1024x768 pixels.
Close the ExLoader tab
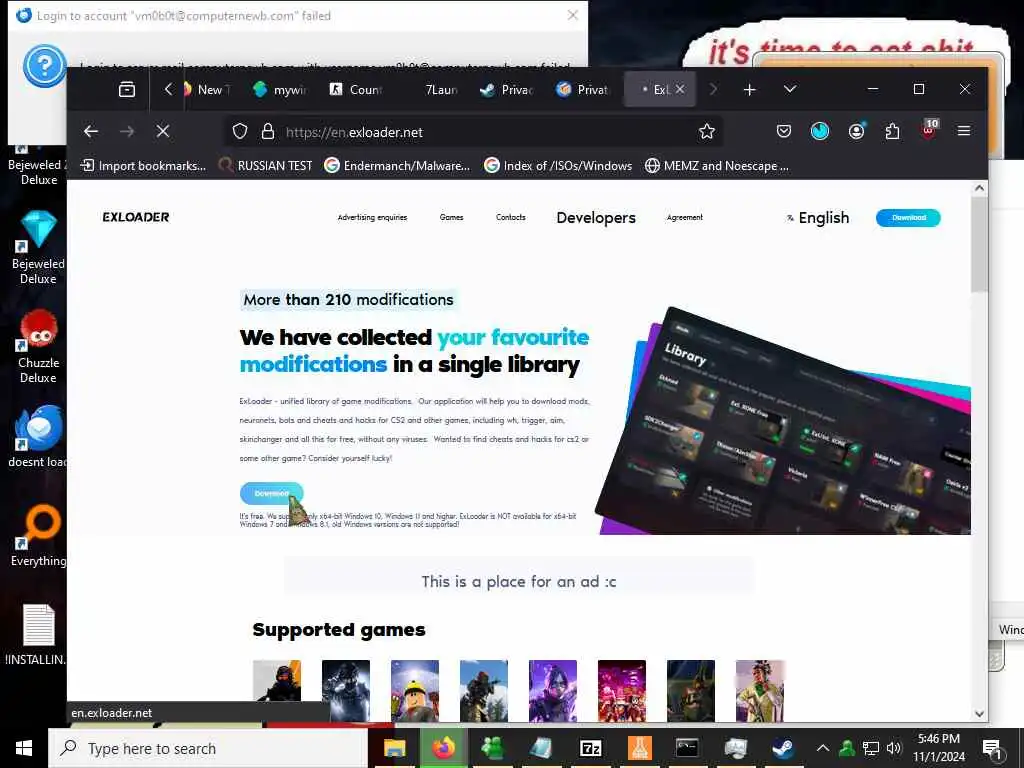[680, 89]
